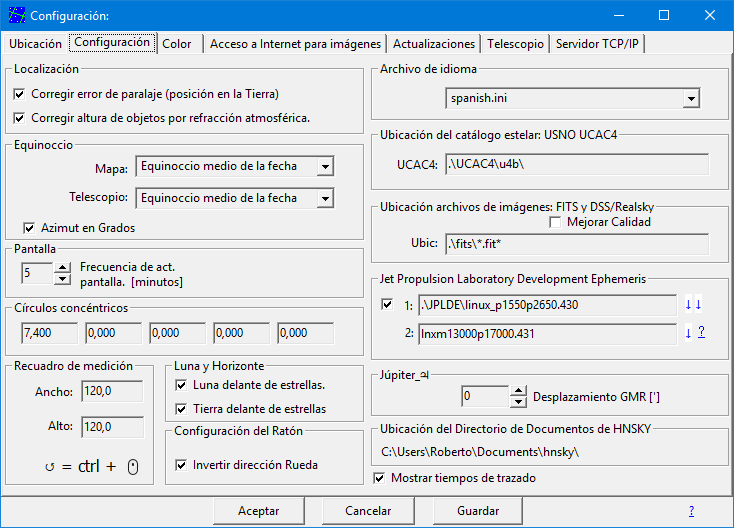Click the question mark beside ephemeris file 2
This screenshot has height=528, width=734.
(701, 333)
